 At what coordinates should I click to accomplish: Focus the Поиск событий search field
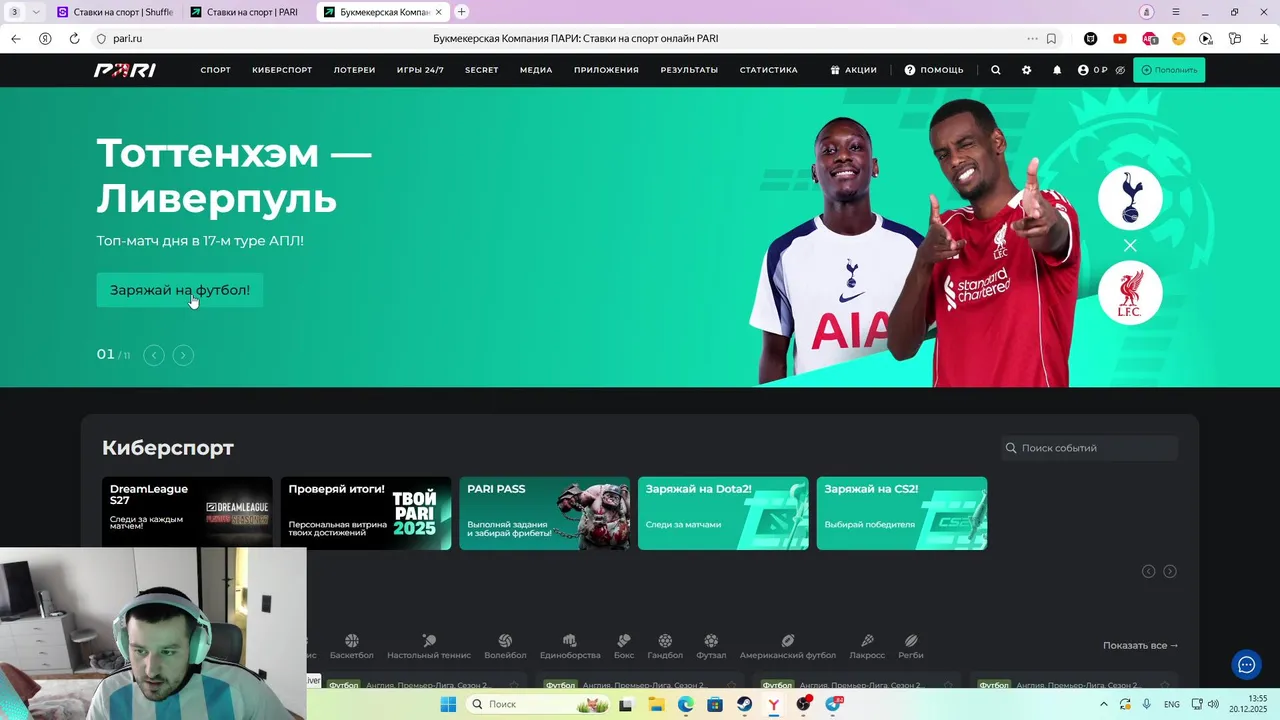1089,448
